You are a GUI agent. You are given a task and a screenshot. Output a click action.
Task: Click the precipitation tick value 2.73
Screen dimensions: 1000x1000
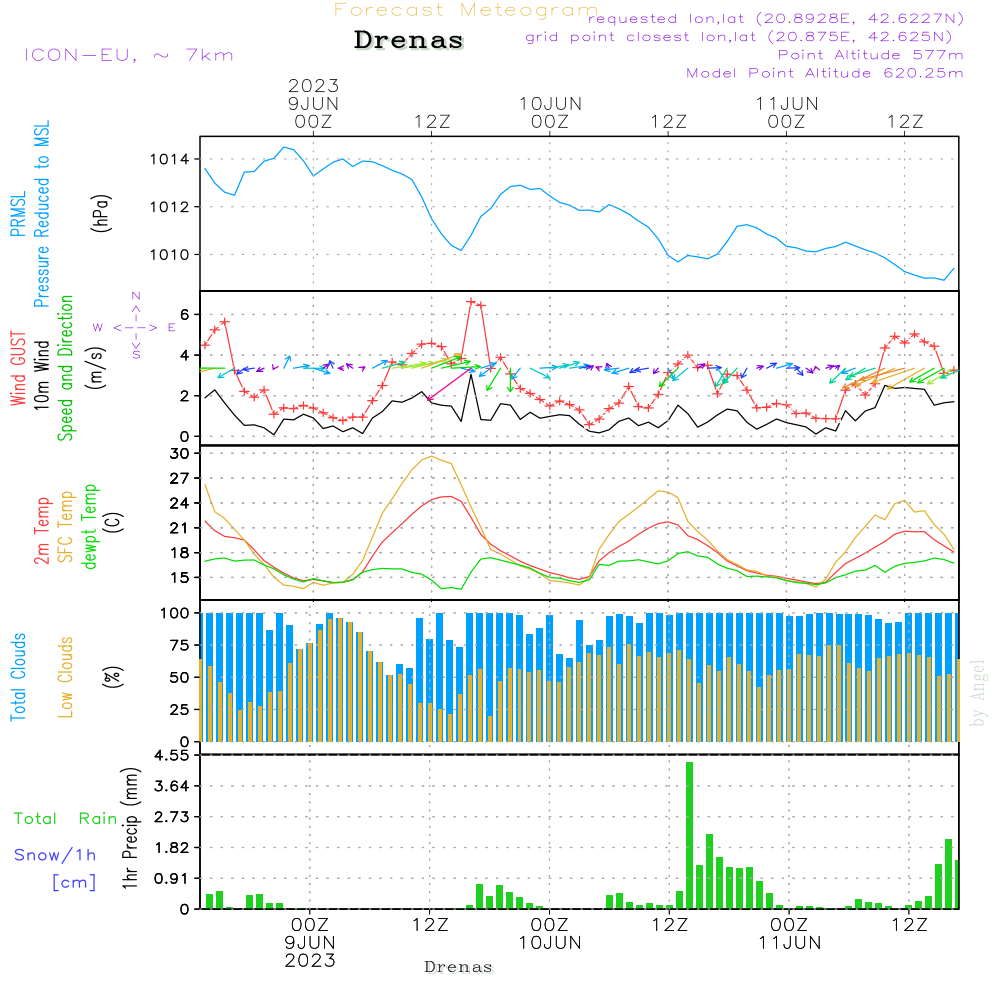[x=172, y=817]
